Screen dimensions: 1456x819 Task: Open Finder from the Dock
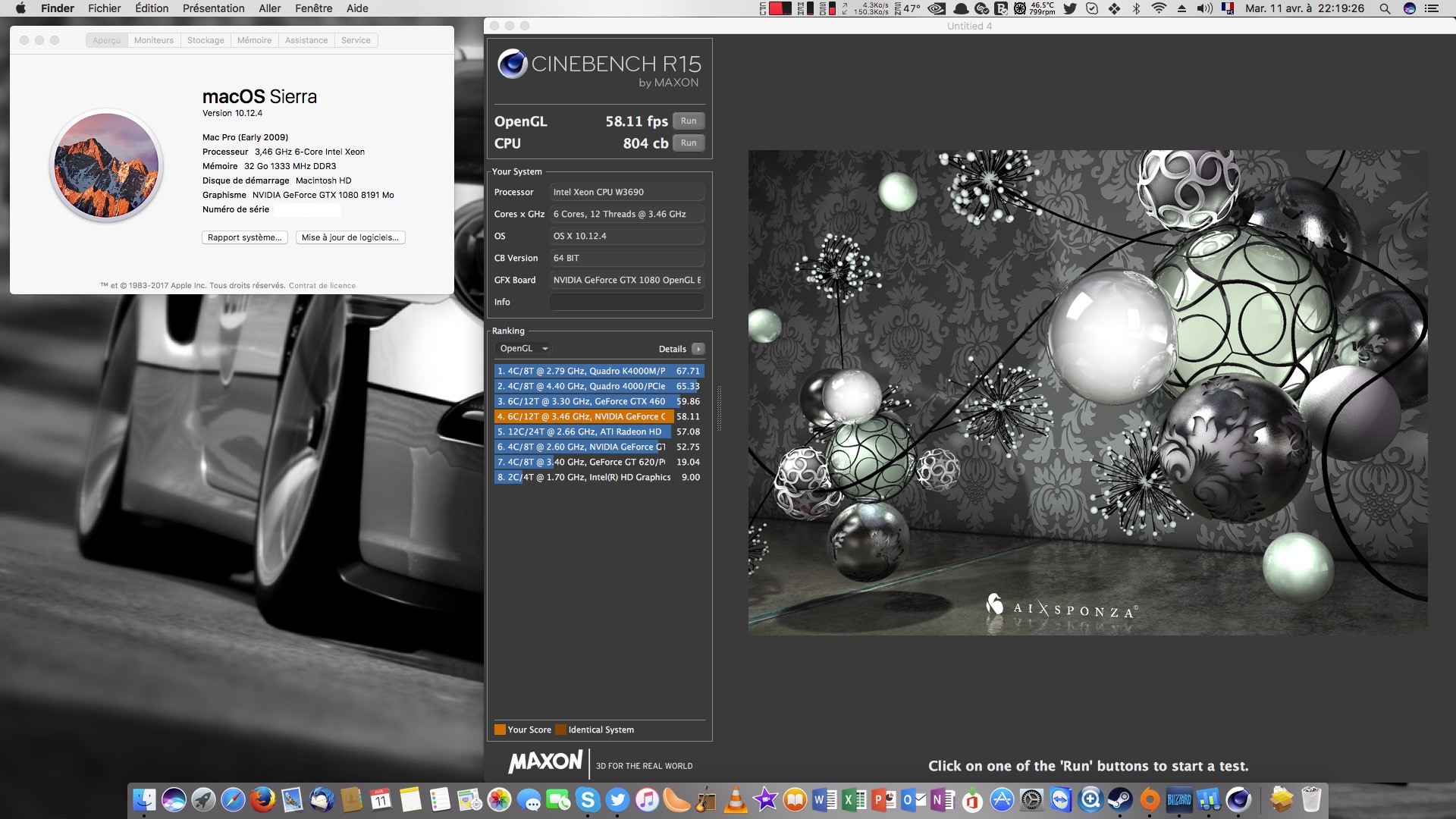pos(144,799)
